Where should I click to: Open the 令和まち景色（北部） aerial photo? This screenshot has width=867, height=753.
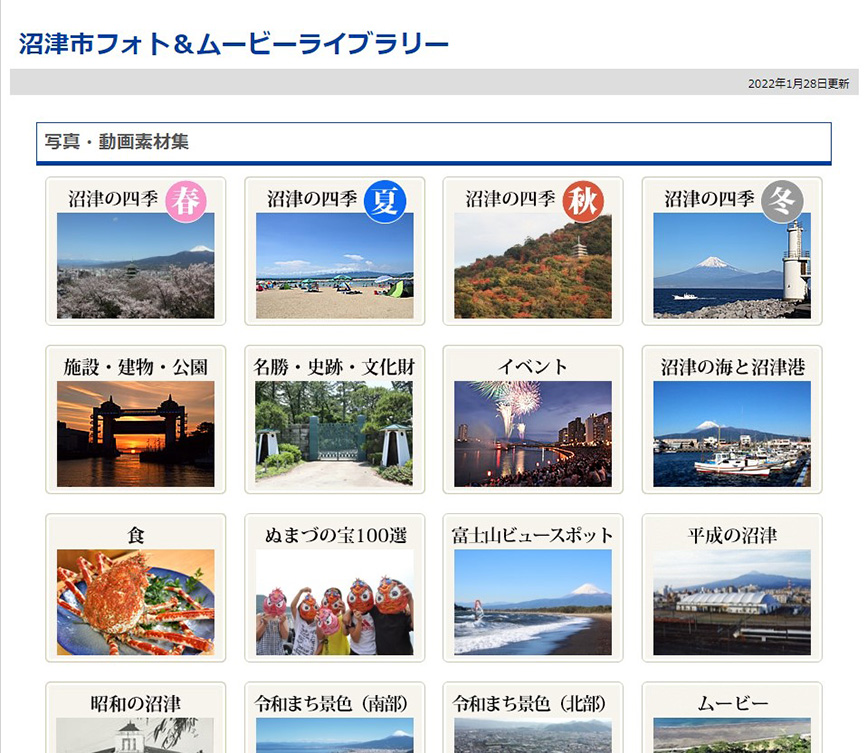533,735
